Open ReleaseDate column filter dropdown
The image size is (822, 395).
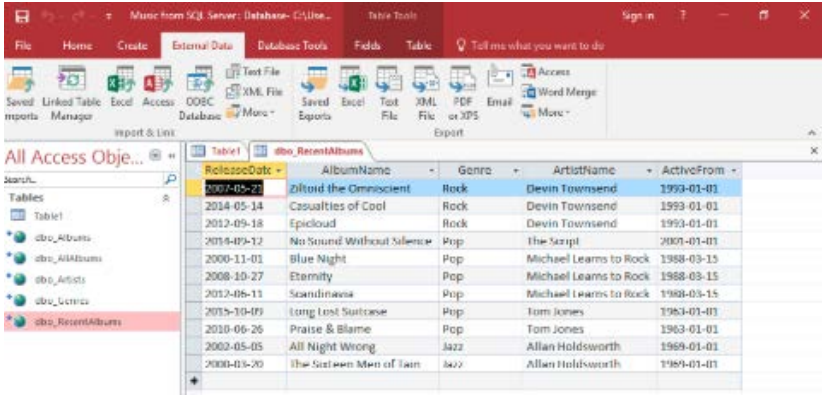pyautogui.click(x=279, y=170)
